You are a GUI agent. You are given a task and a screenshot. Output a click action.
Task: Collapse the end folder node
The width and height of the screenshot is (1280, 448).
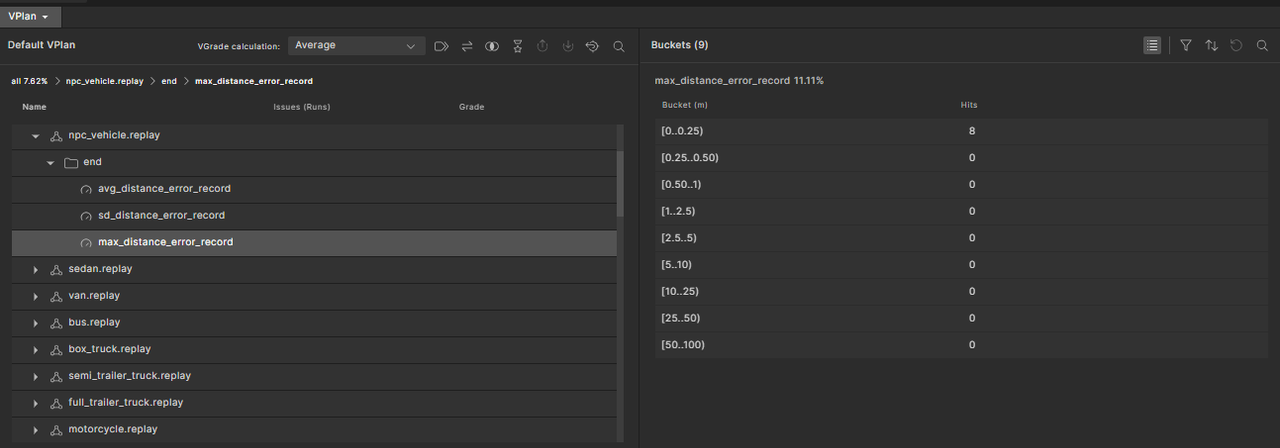[51, 162]
